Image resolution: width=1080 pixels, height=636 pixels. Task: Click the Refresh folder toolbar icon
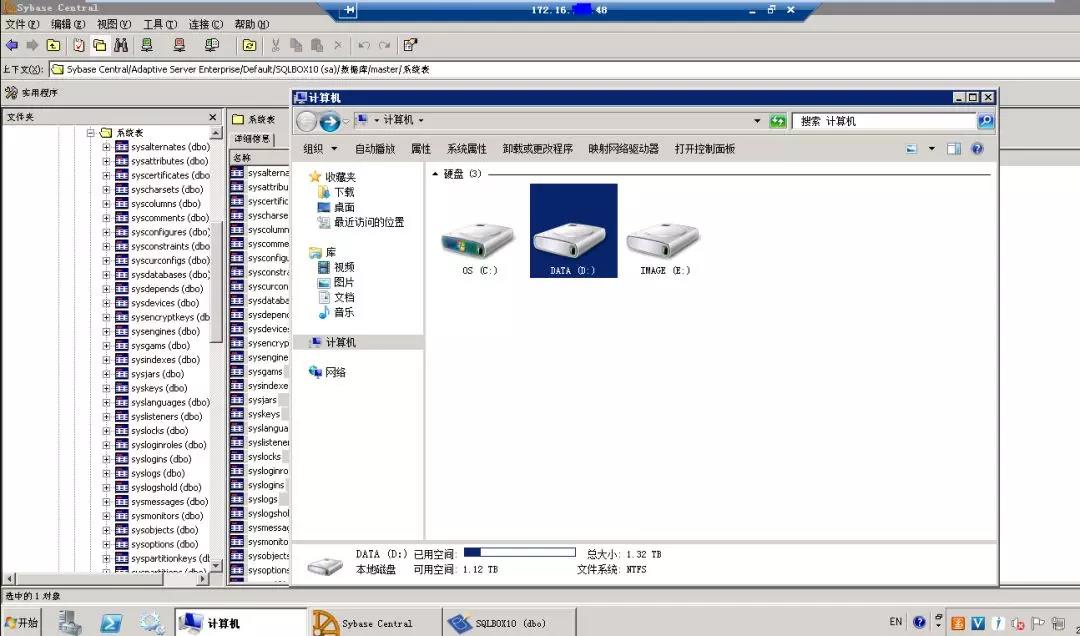(249, 45)
